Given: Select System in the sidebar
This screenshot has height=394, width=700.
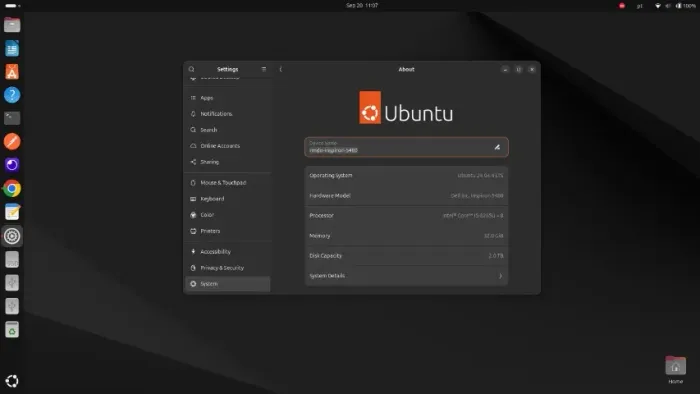Looking at the screenshot, I should click(228, 284).
